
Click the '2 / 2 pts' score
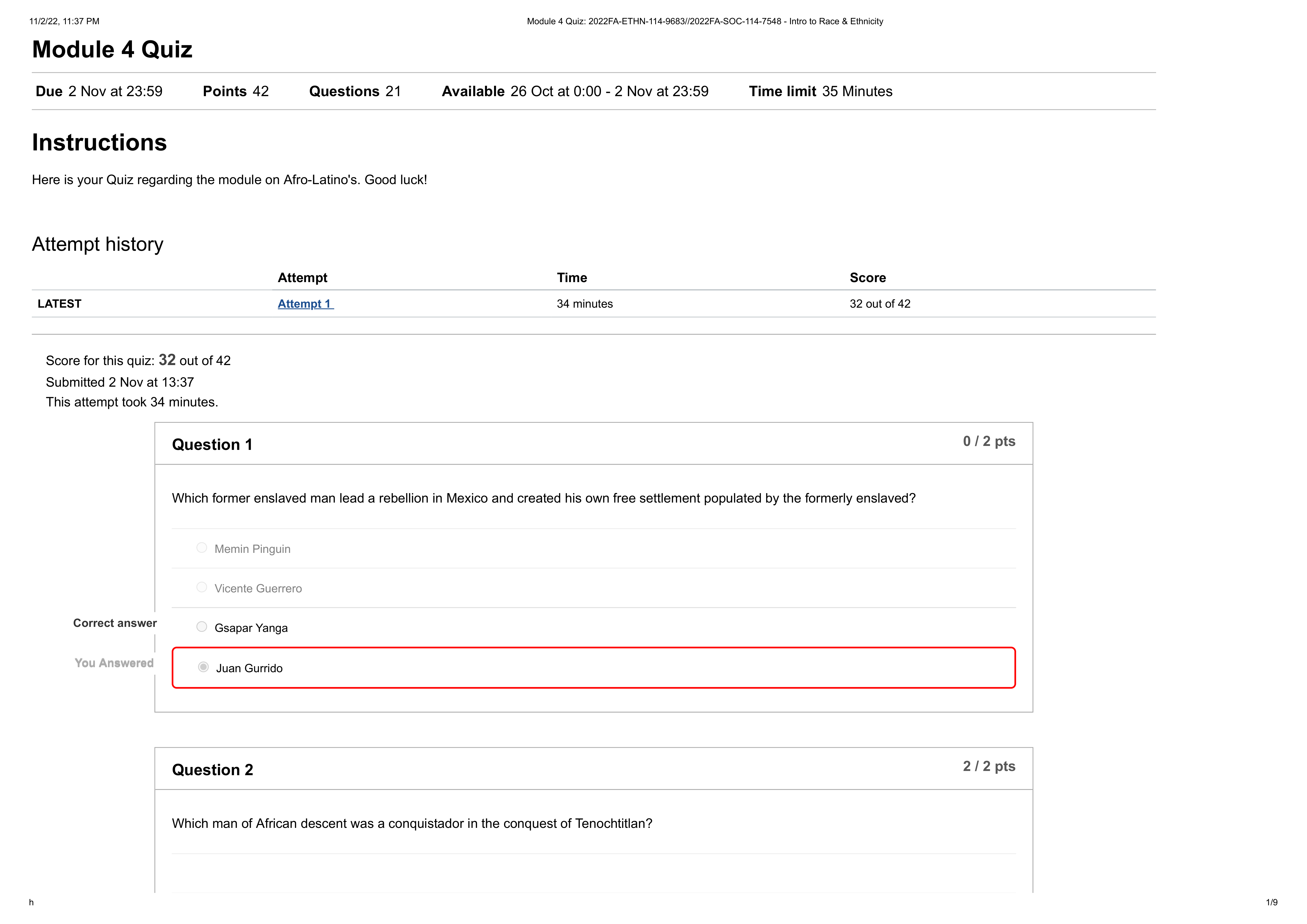989,766
